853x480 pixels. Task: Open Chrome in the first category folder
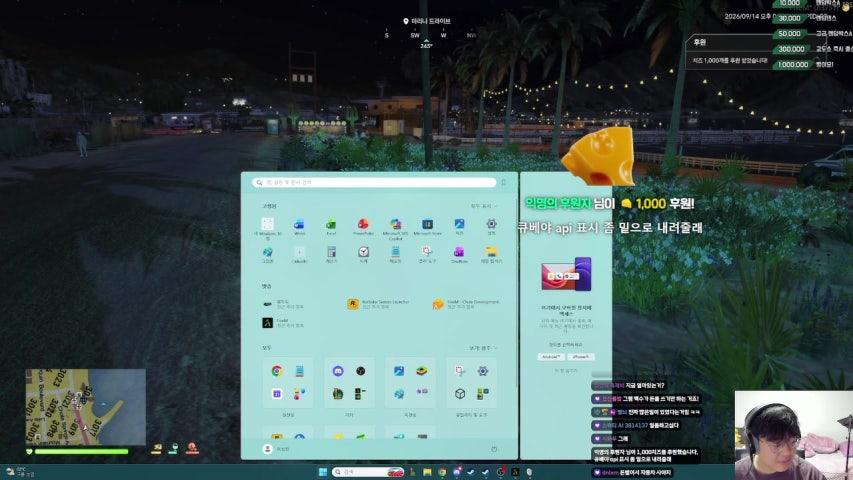276,371
